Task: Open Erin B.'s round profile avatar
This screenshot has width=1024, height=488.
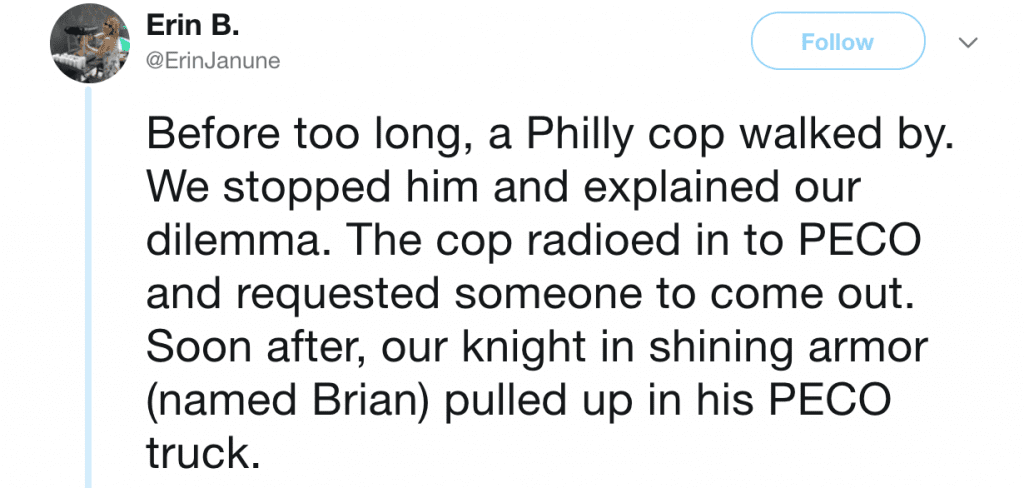Action: [x=90, y=43]
